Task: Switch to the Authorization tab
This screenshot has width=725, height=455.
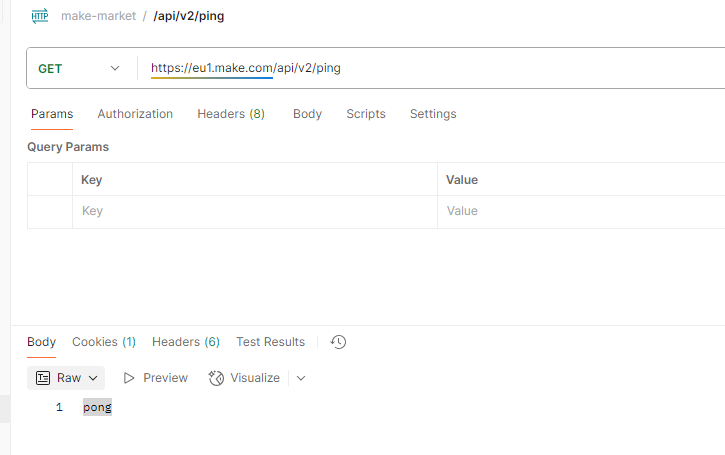Action: coord(135,114)
